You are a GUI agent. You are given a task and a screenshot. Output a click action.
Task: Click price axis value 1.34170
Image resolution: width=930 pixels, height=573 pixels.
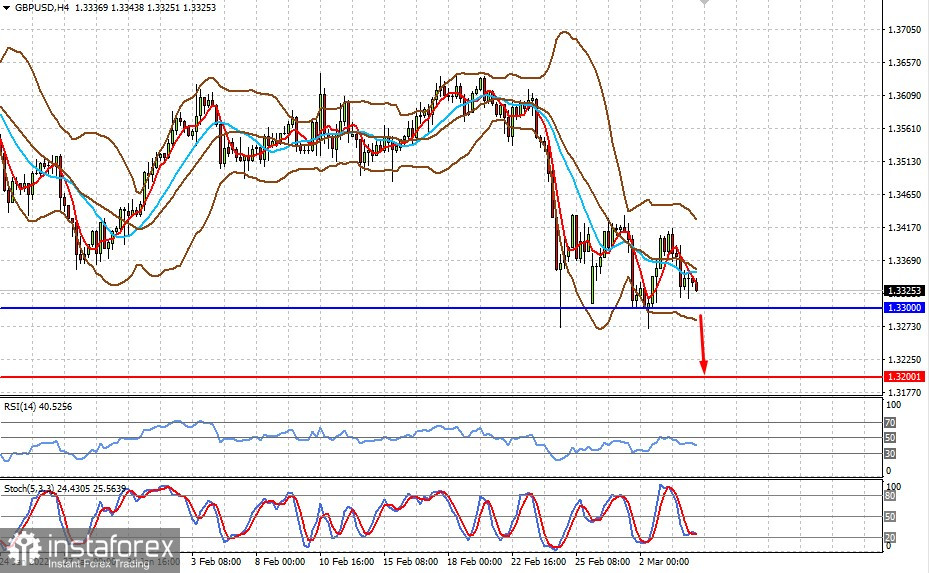pos(904,227)
